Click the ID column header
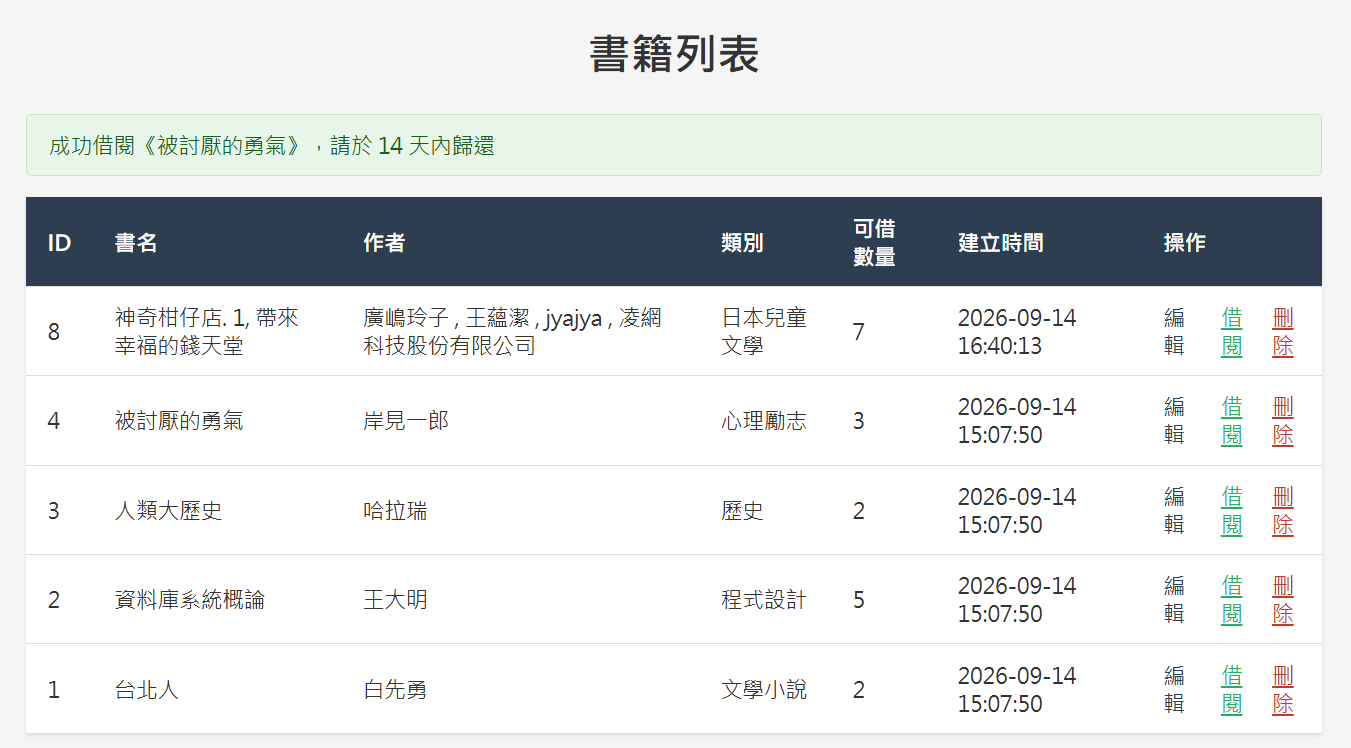 [x=59, y=243]
